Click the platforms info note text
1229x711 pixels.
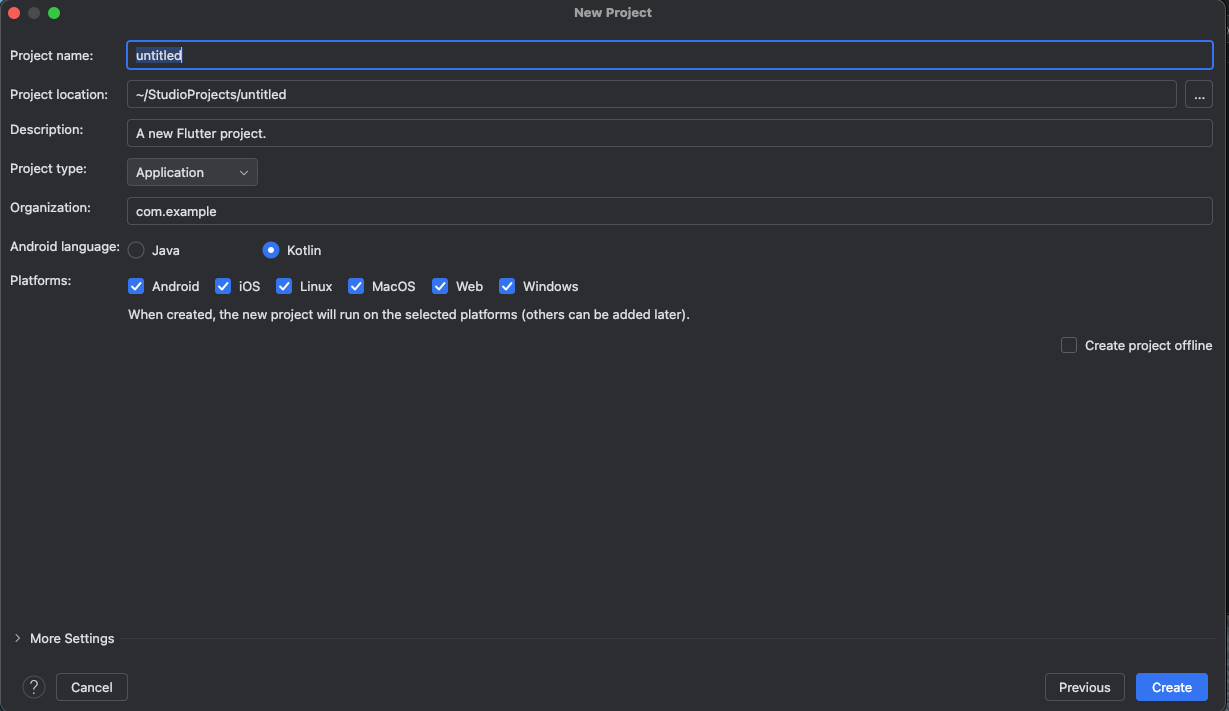coord(409,314)
